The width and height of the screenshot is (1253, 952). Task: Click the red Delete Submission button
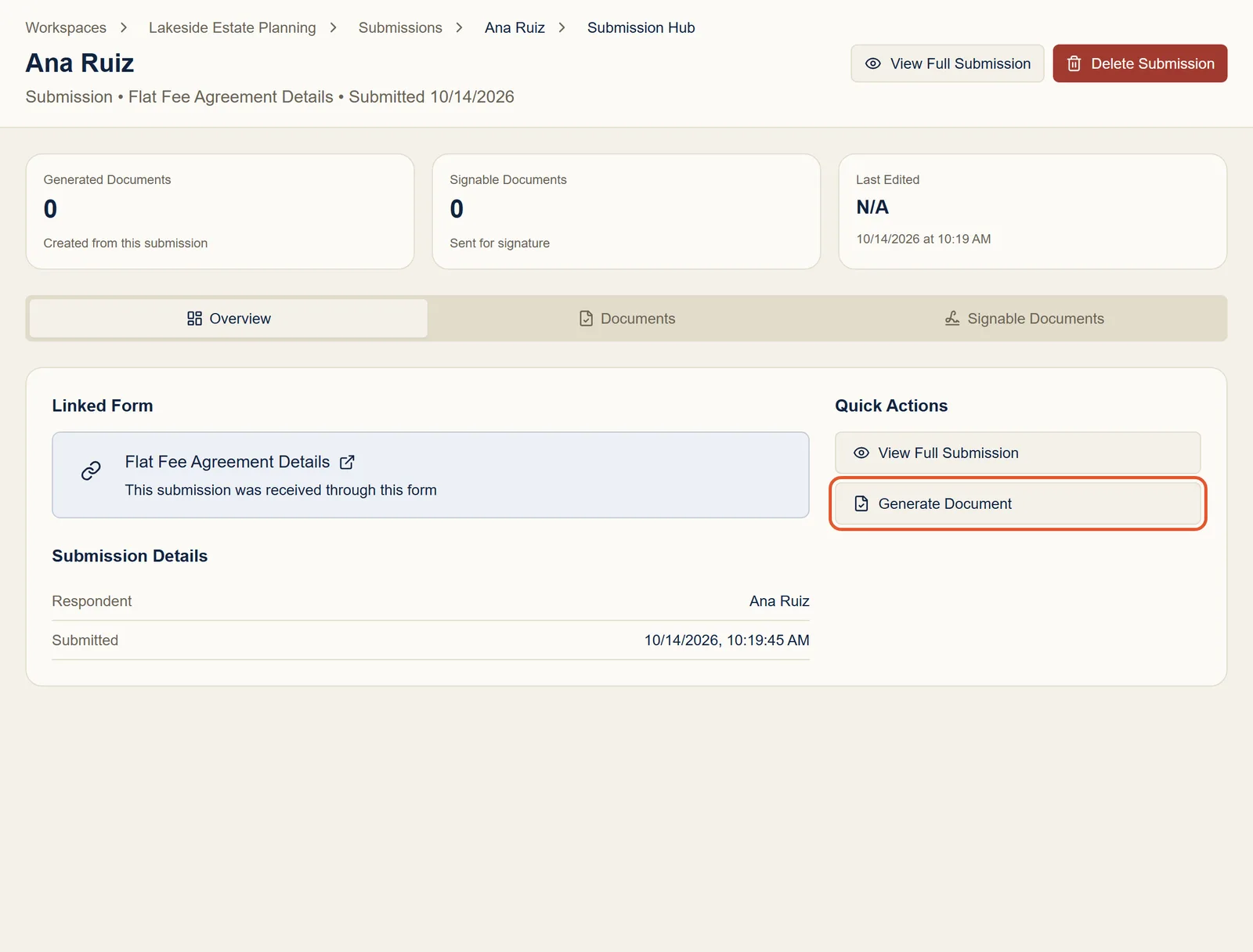pyautogui.click(x=1140, y=63)
